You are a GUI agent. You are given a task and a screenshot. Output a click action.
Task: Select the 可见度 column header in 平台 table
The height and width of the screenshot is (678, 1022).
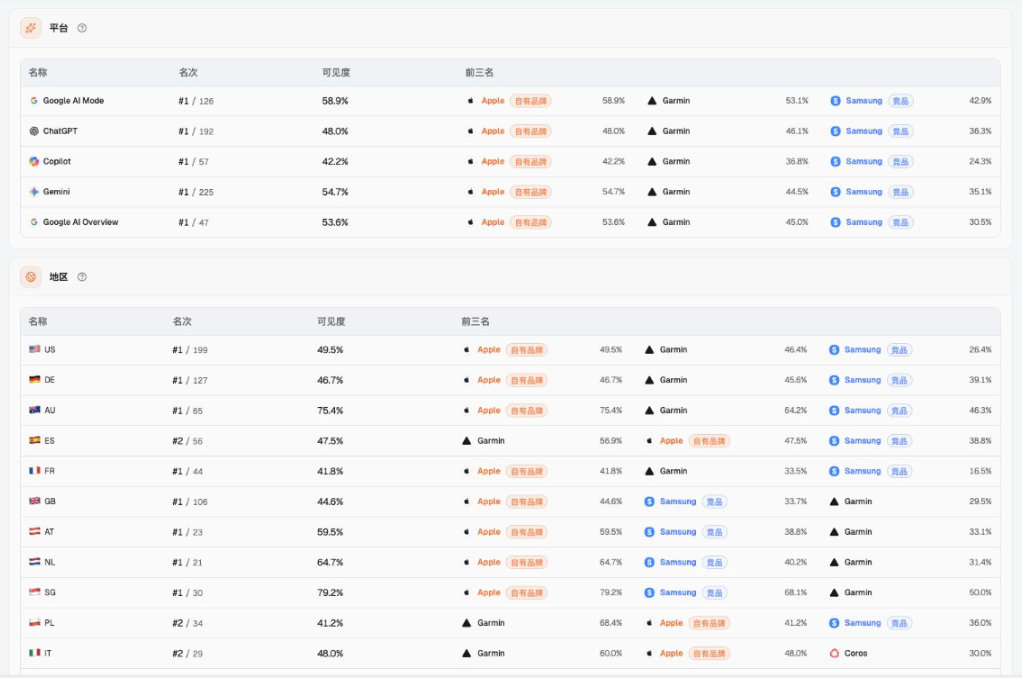click(x=336, y=72)
